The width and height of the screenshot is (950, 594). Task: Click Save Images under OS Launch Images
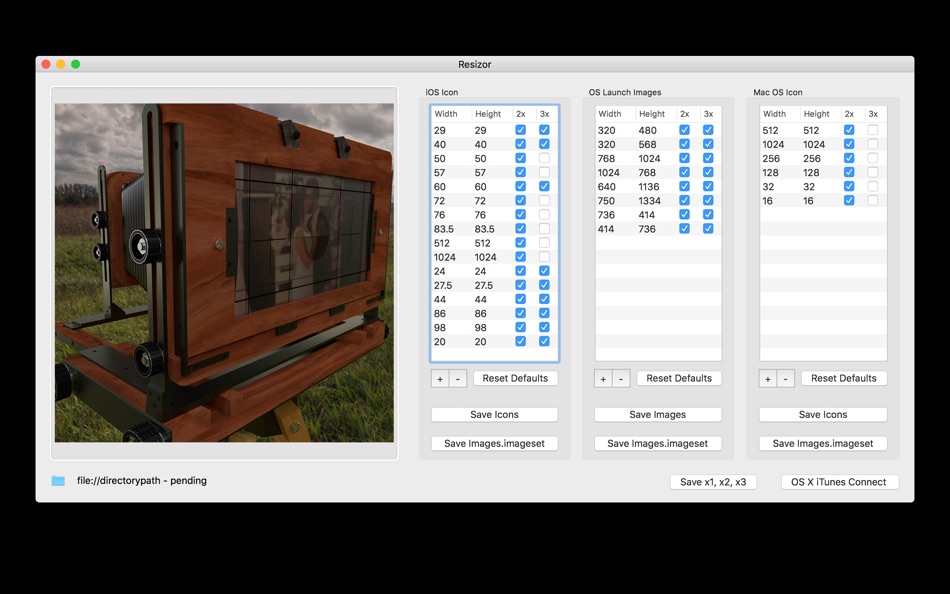click(x=658, y=414)
